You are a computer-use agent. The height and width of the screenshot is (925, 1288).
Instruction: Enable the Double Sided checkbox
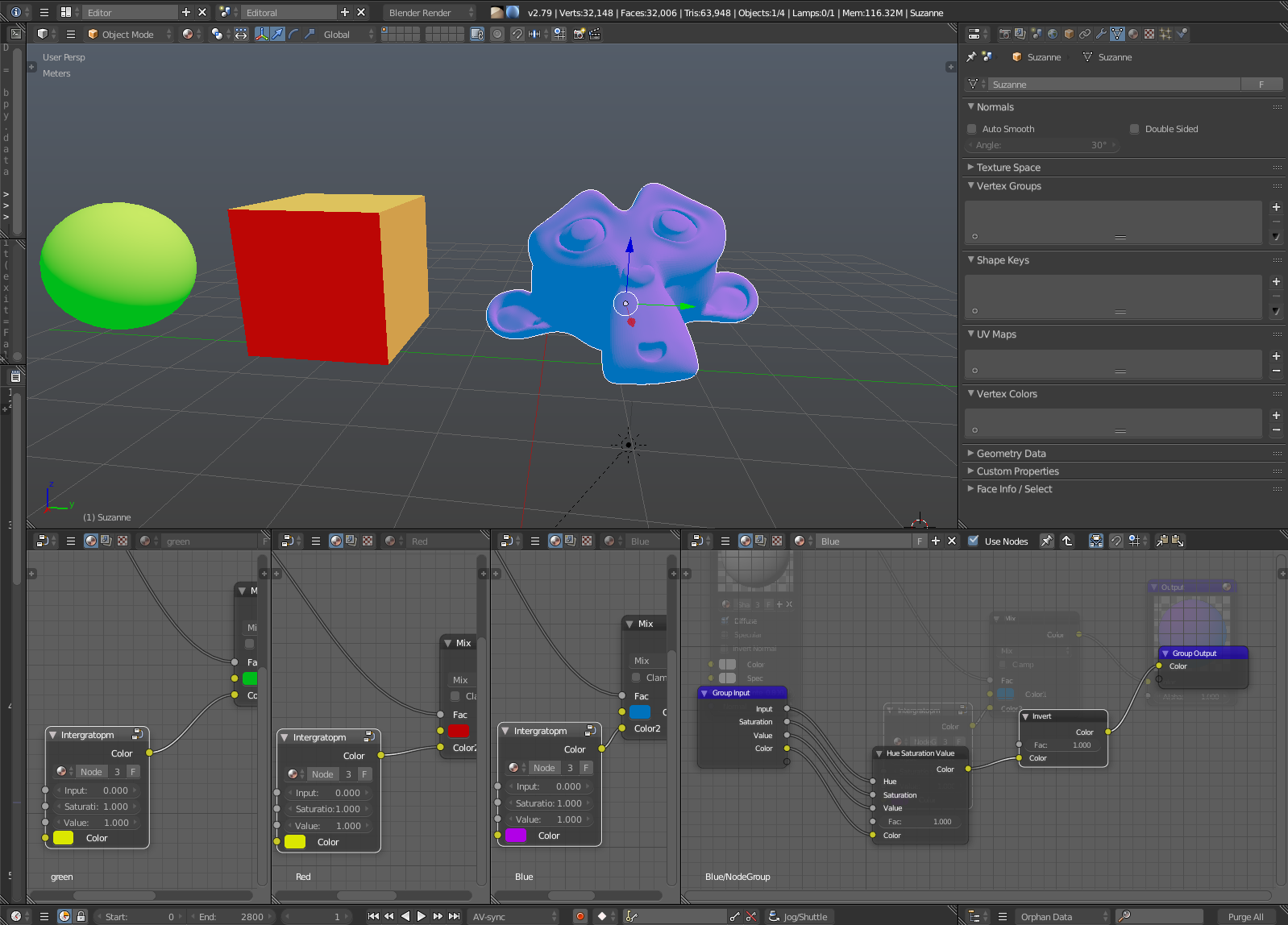click(x=1135, y=129)
